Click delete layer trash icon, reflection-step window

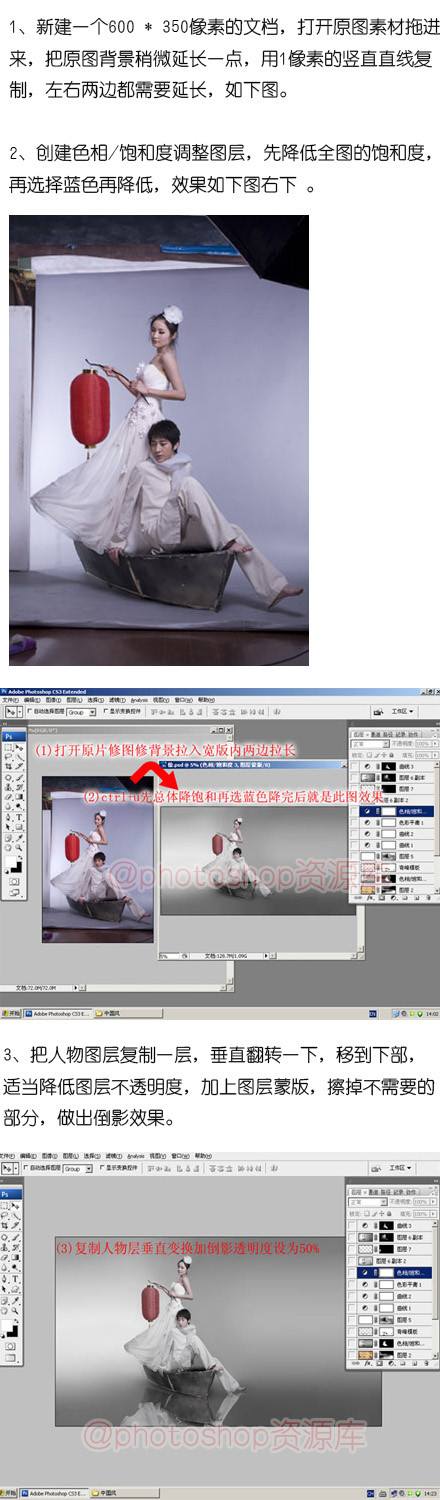point(426,1363)
